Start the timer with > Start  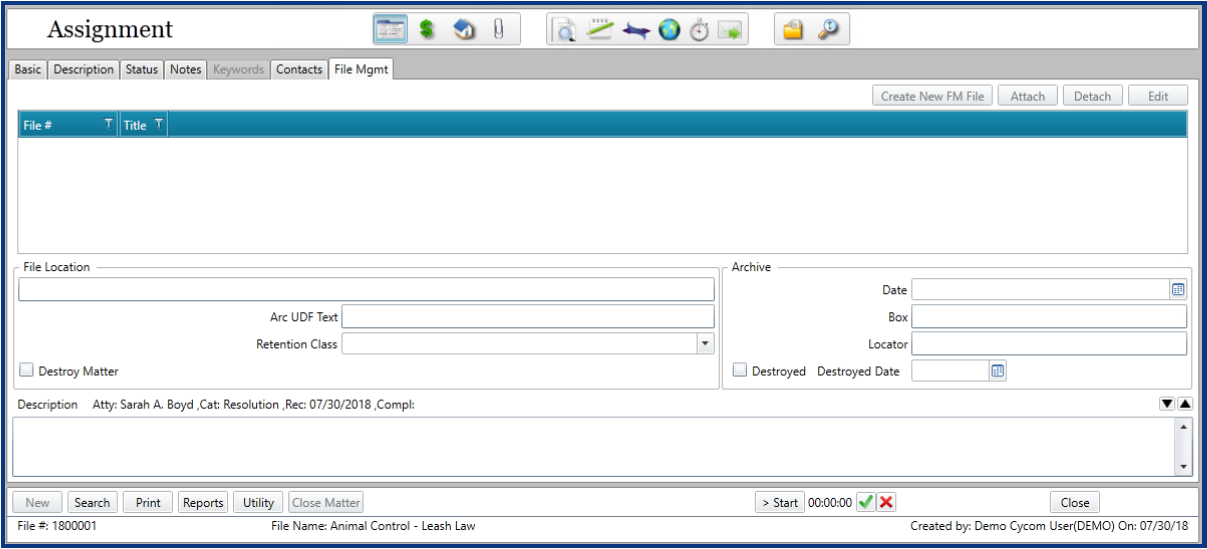point(780,503)
